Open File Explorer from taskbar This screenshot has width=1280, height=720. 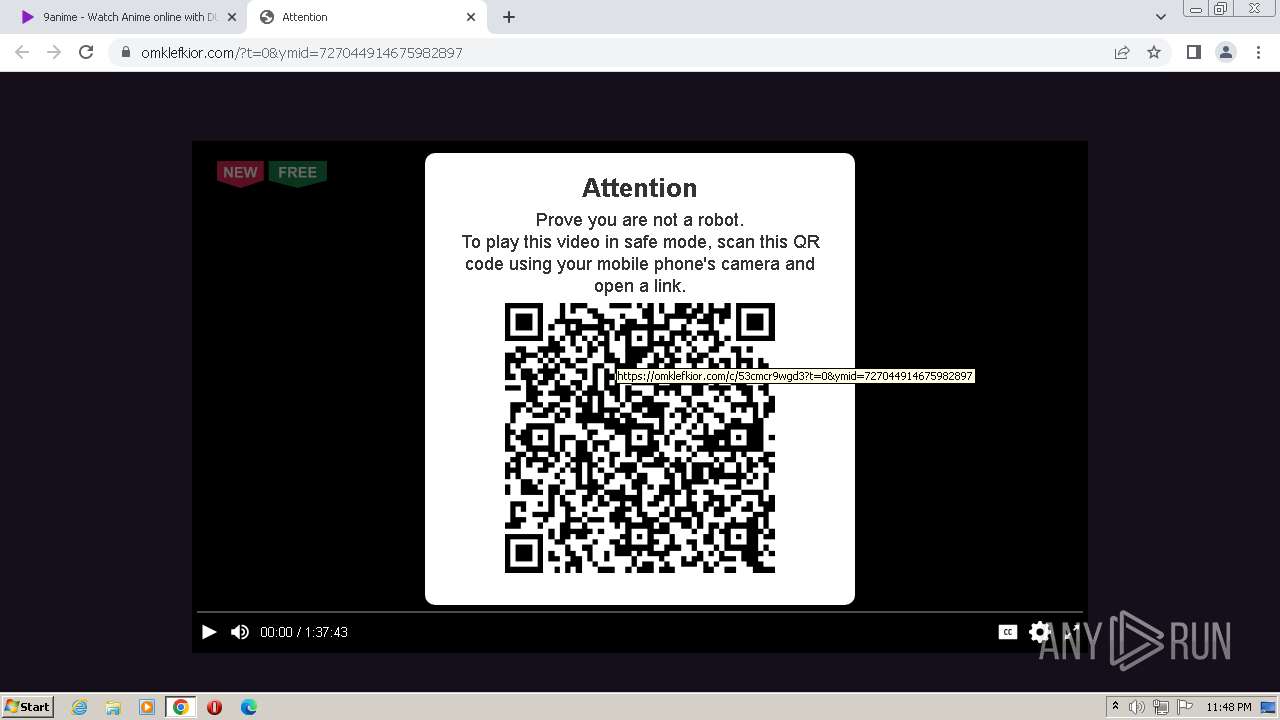(113, 707)
